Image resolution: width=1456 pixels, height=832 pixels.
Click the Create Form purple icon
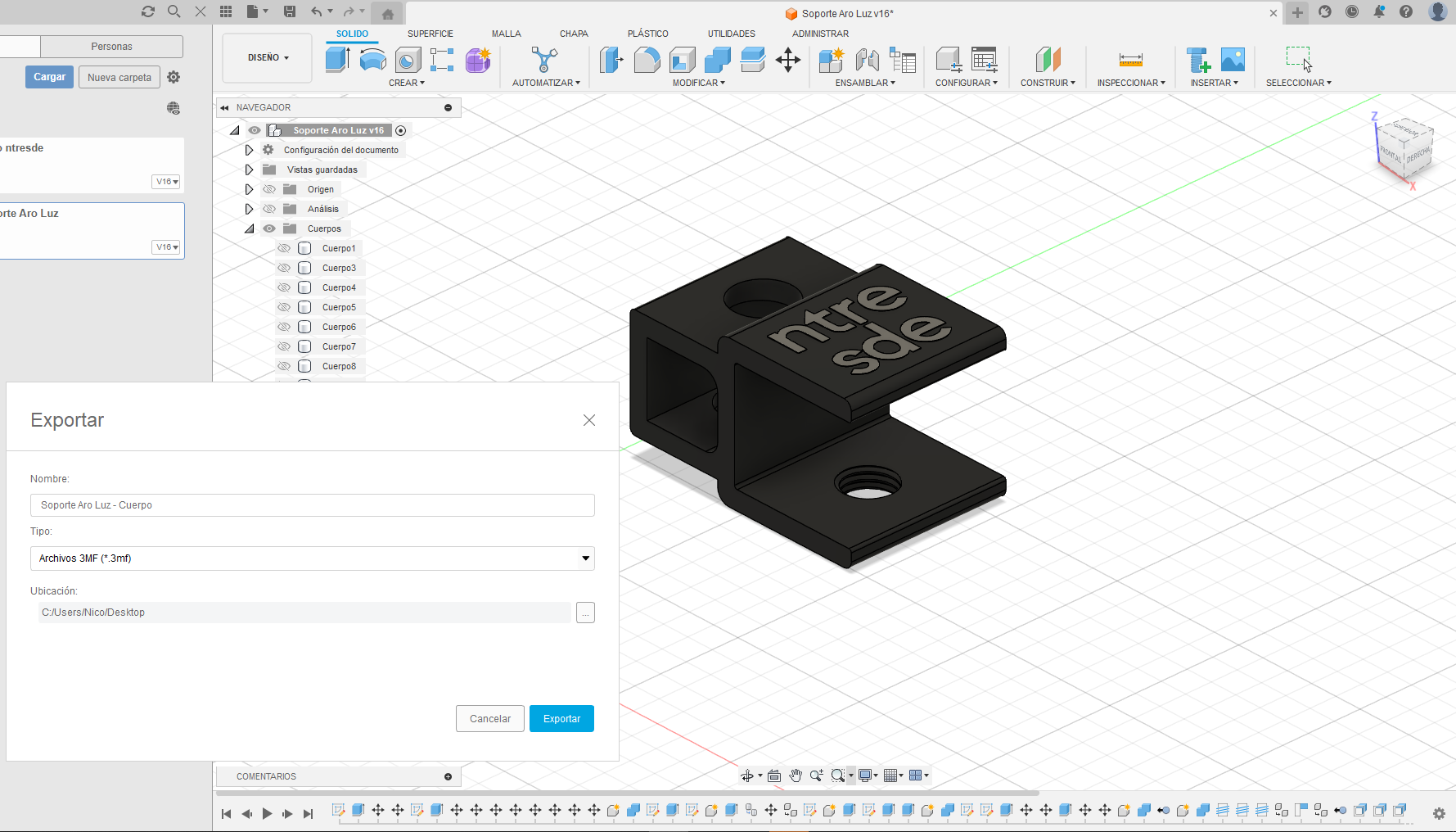click(478, 60)
